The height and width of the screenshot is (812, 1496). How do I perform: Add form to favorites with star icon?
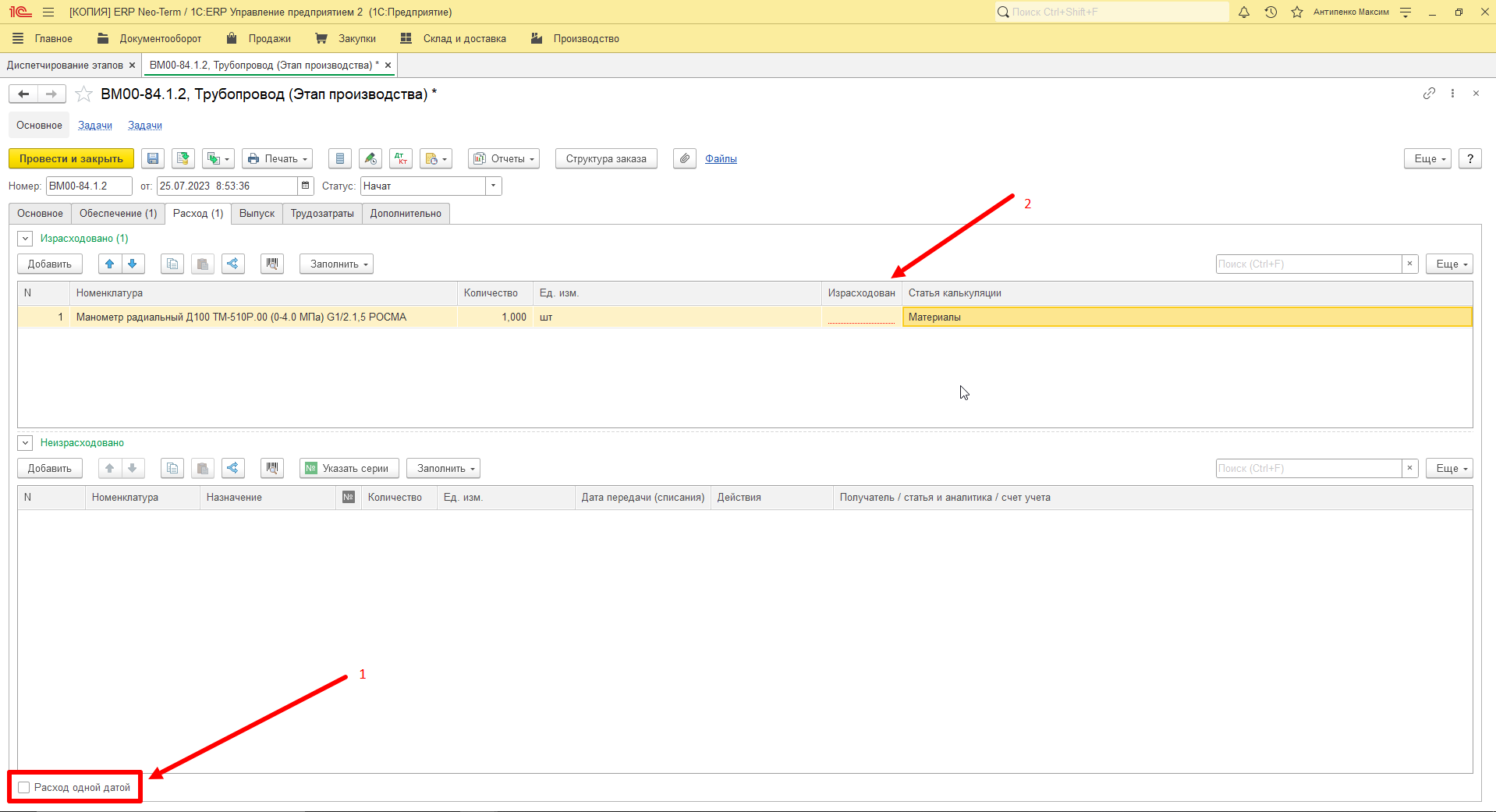click(83, 94)
